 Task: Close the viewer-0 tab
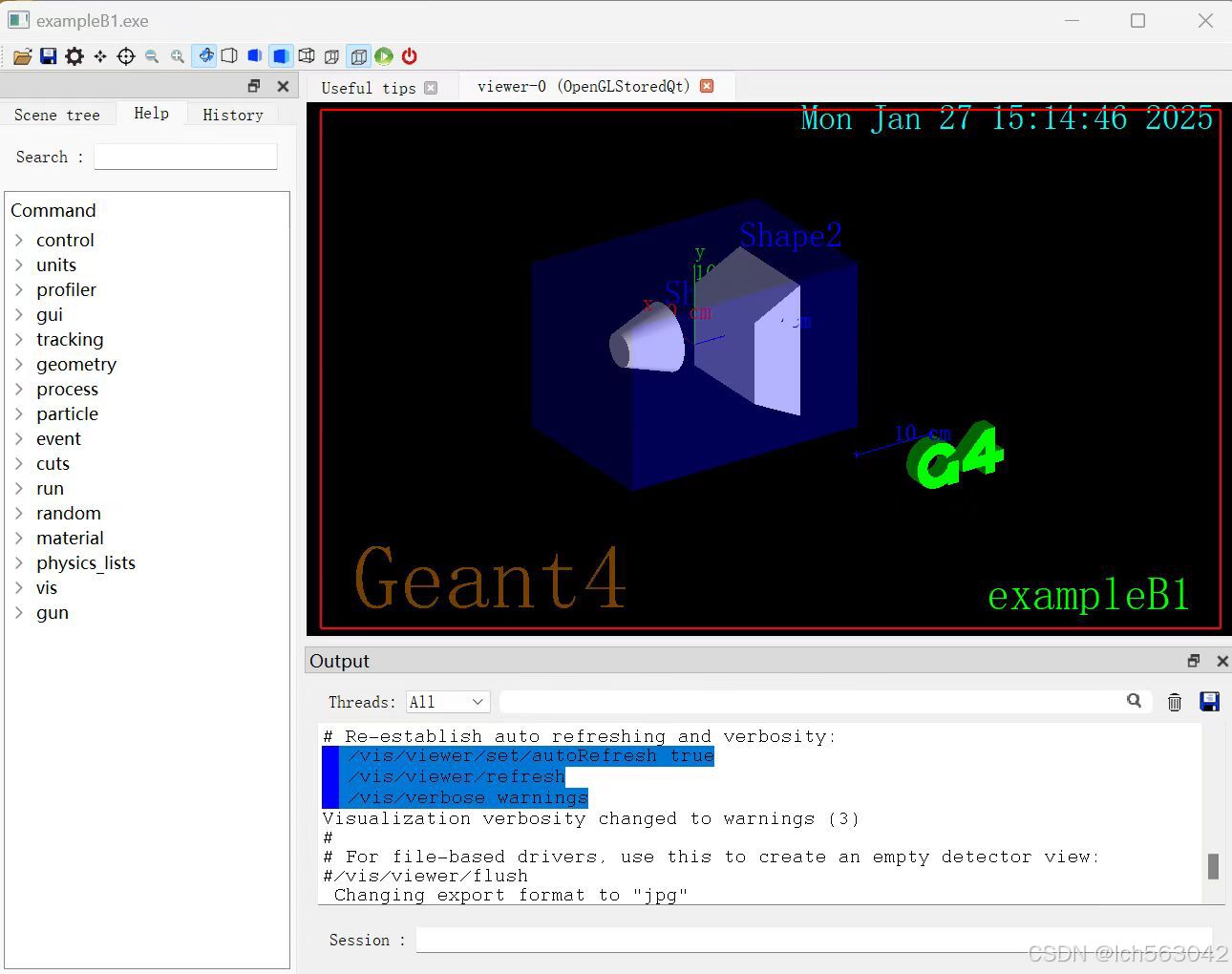[707, 86]
